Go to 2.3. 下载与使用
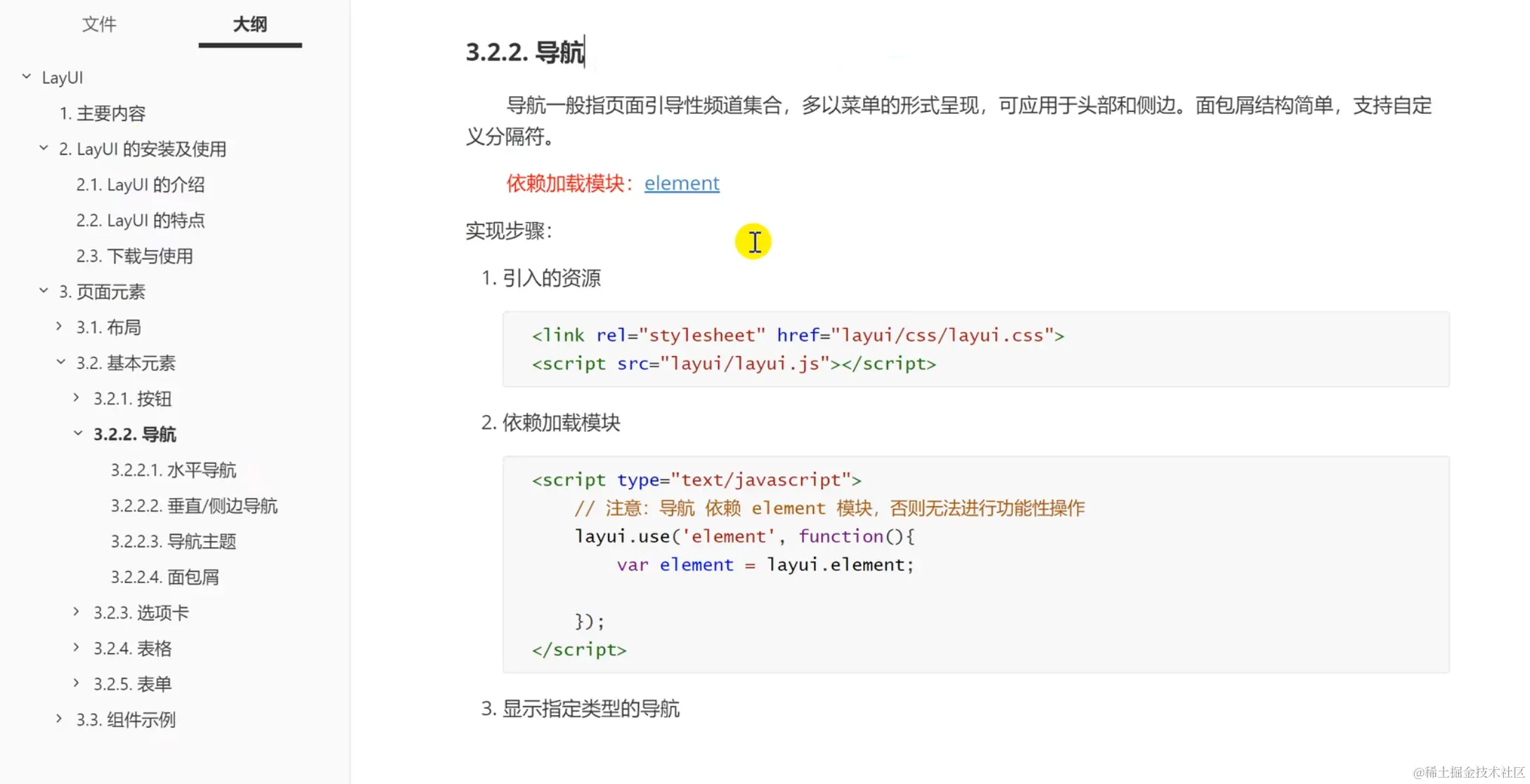Image resolution: width=1530 pixels, height=784 pixels. 135,256
